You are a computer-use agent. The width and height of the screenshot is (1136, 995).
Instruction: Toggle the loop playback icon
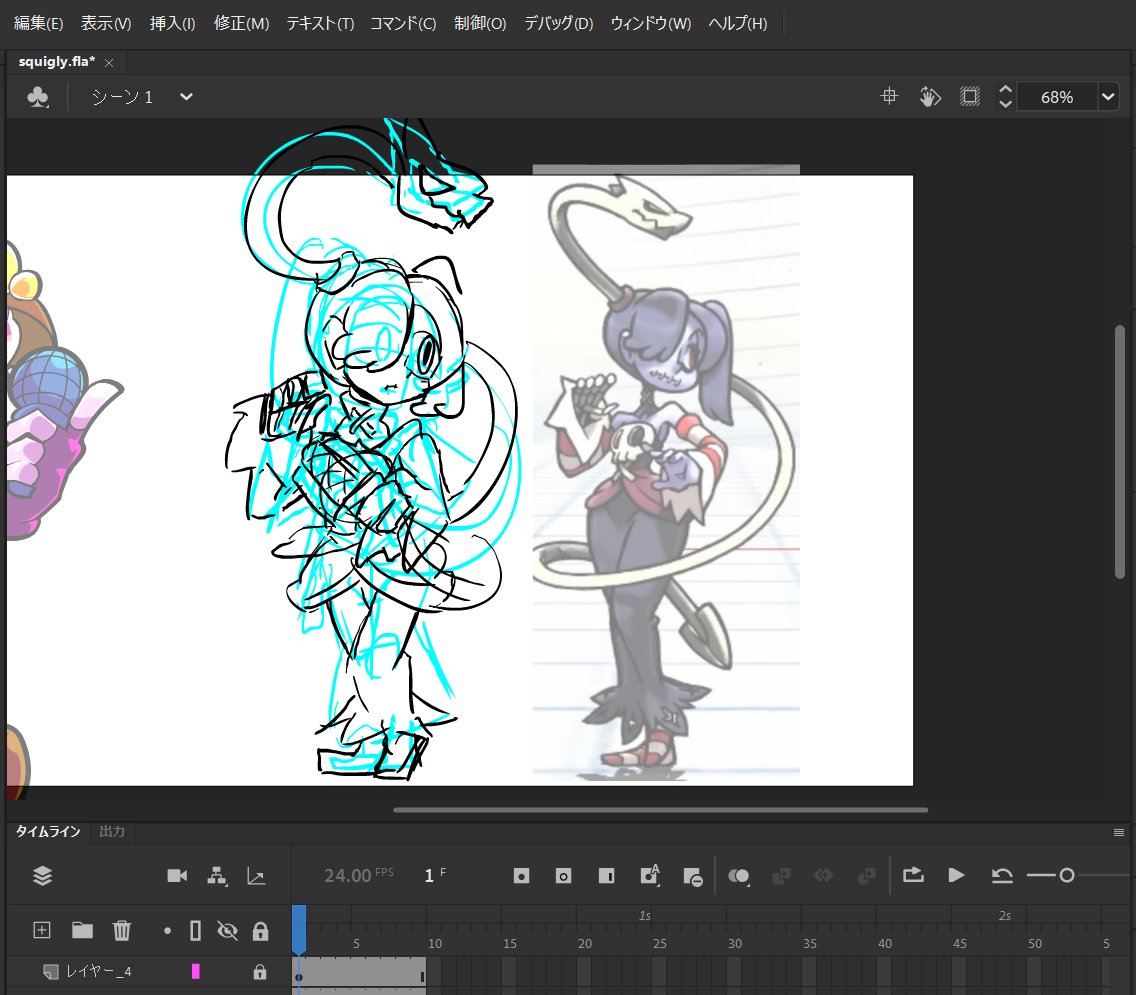913,875
